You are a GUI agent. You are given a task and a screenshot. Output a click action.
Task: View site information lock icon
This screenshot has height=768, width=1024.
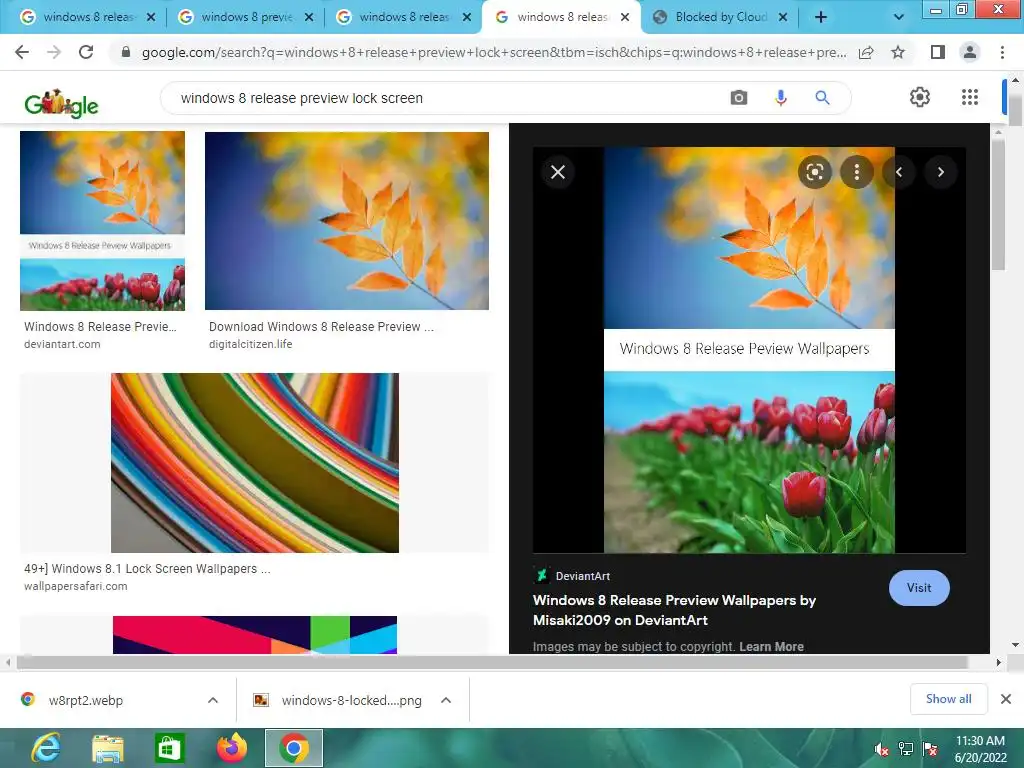click(x=126, y=52)
